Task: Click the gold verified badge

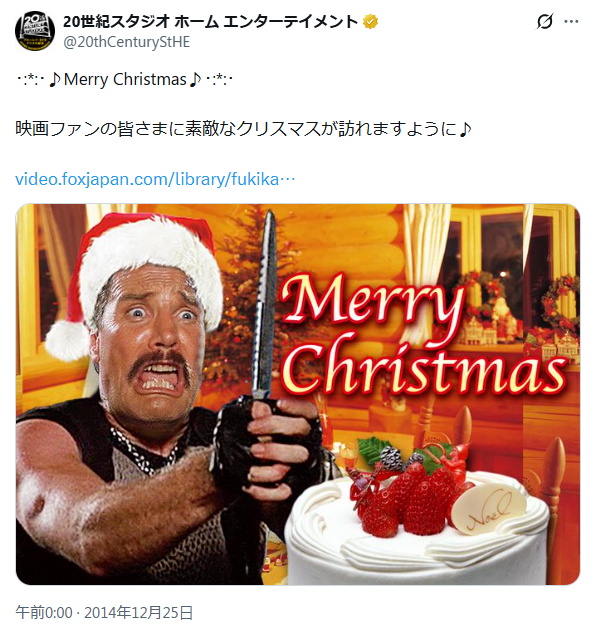Action: click(370, 22)
